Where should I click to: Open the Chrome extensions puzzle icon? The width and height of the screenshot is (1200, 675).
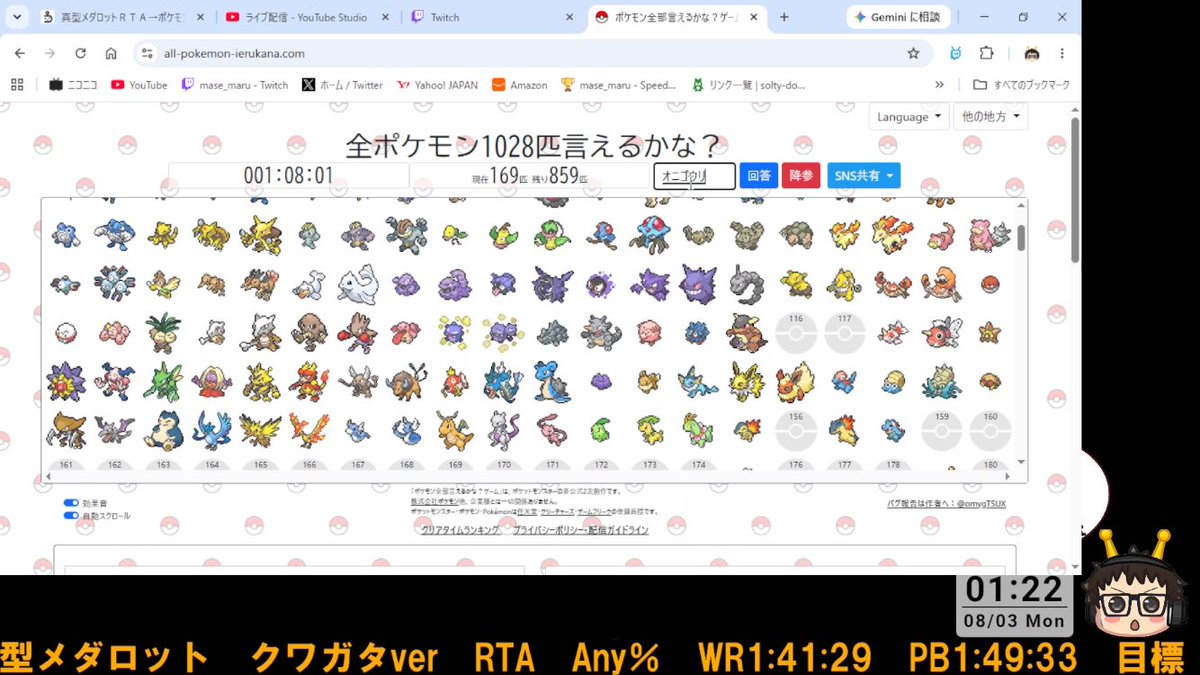[986, 53]
